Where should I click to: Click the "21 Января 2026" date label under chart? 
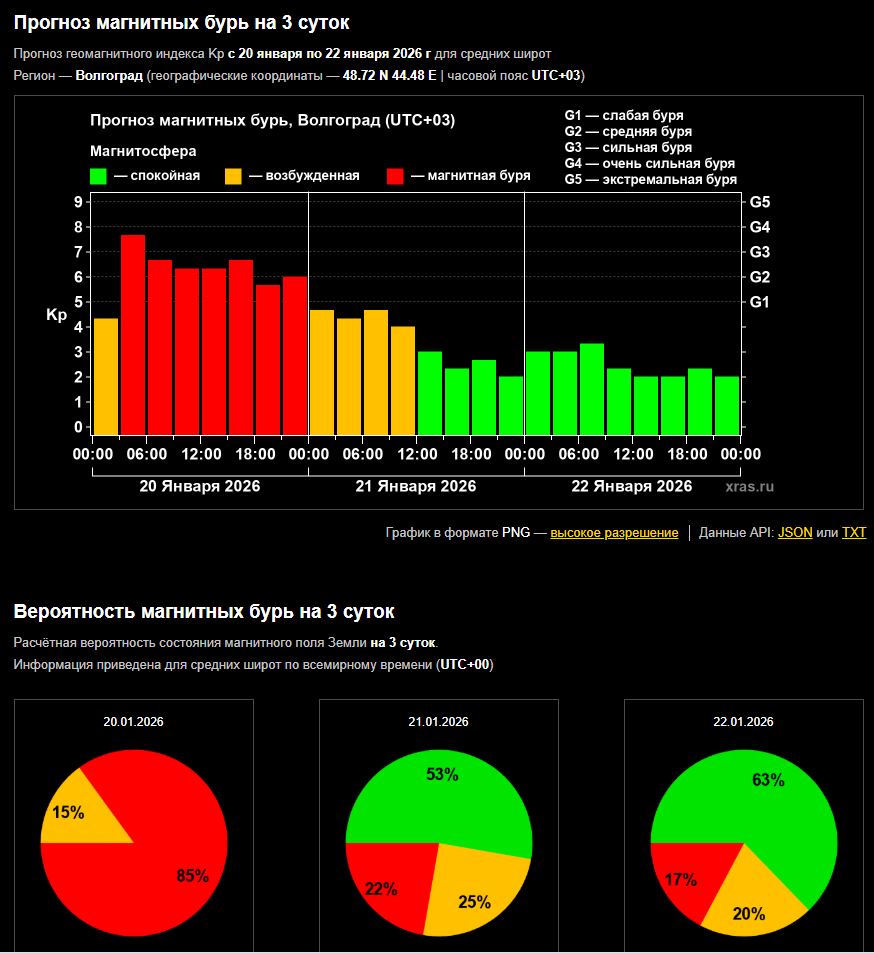pyautogui.click(x=416, y=487)
